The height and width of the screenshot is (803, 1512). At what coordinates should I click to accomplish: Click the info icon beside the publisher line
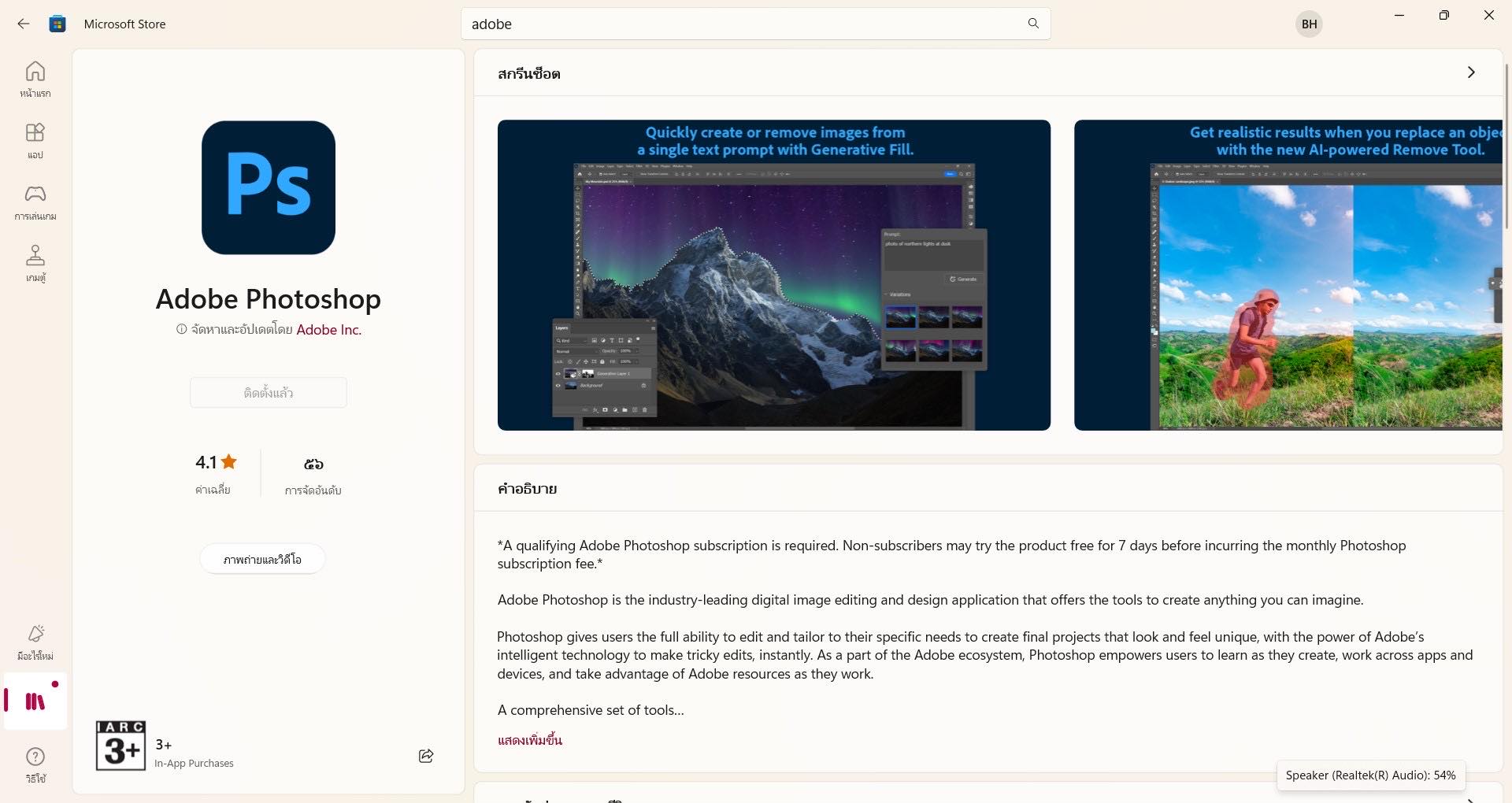[181, 329]
